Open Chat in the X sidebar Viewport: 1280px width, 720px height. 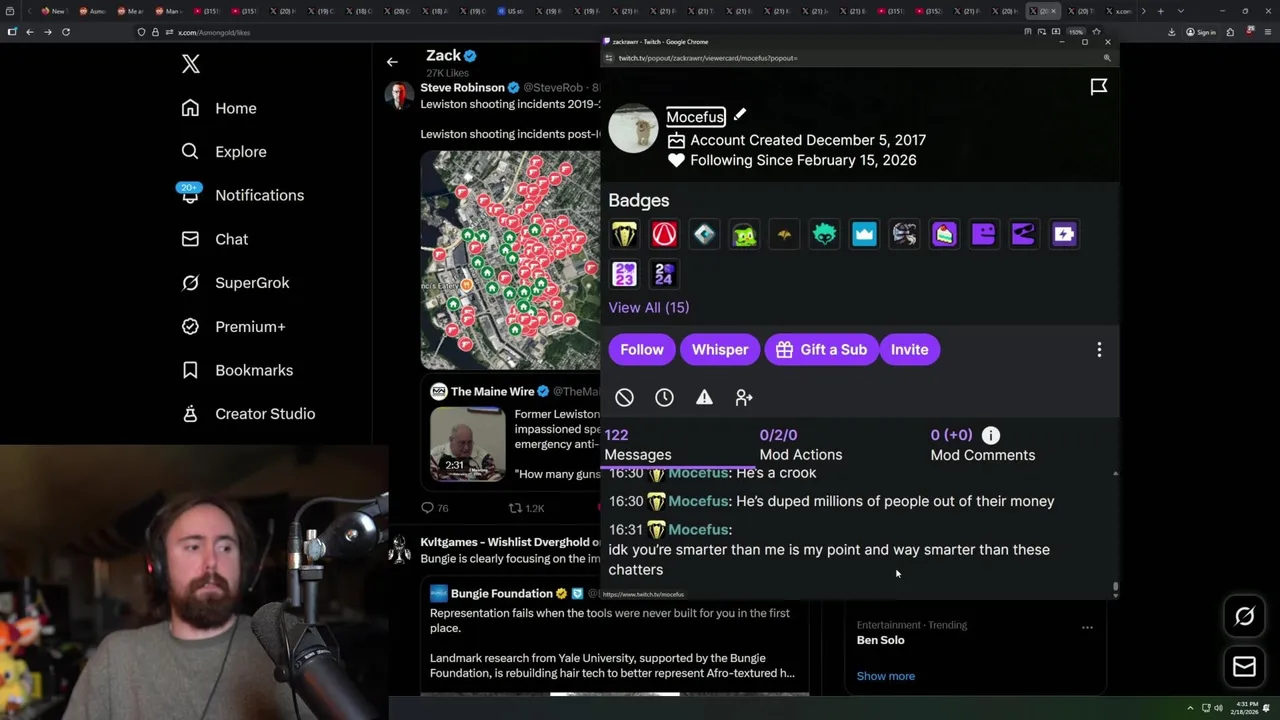coord(215,239)
